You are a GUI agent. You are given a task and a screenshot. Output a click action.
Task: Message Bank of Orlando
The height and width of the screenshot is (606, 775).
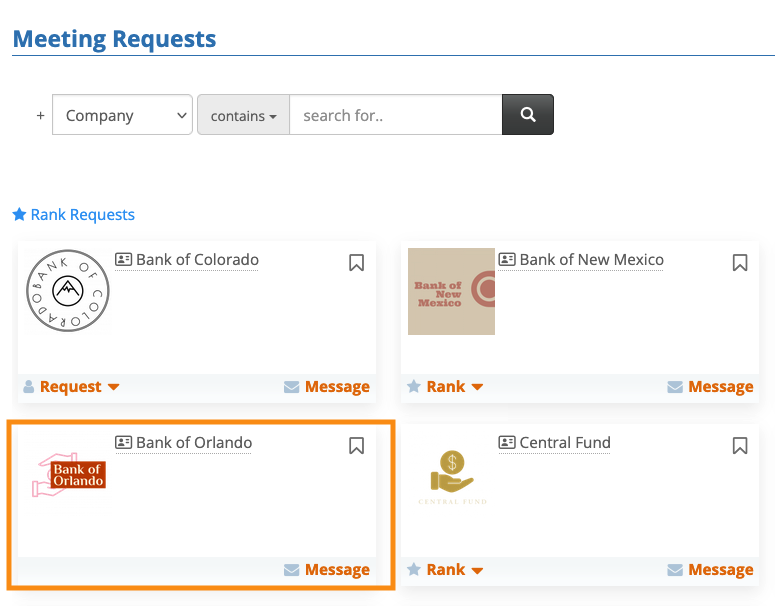coord(327,570)
